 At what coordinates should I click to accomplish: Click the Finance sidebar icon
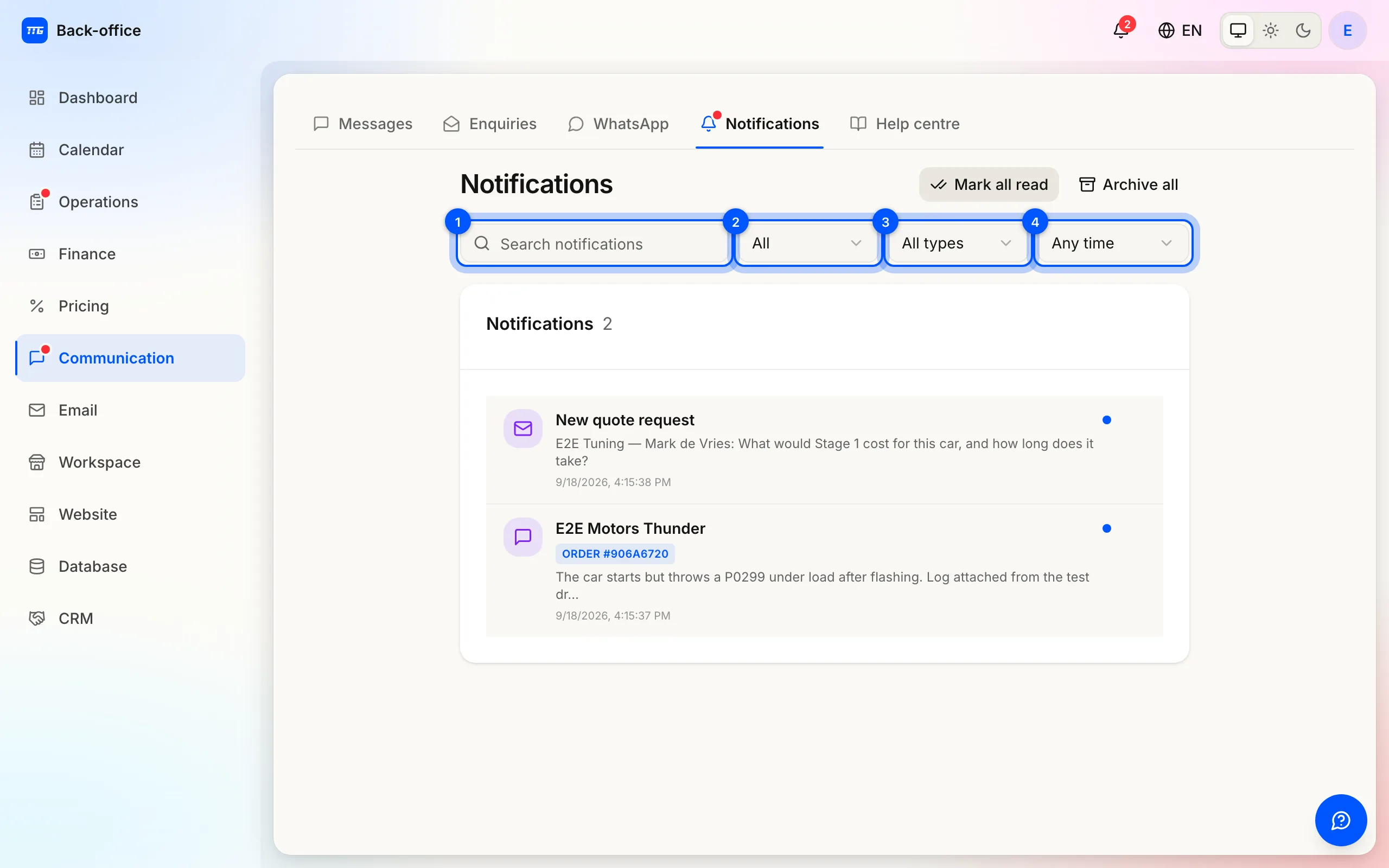point(37,254)
